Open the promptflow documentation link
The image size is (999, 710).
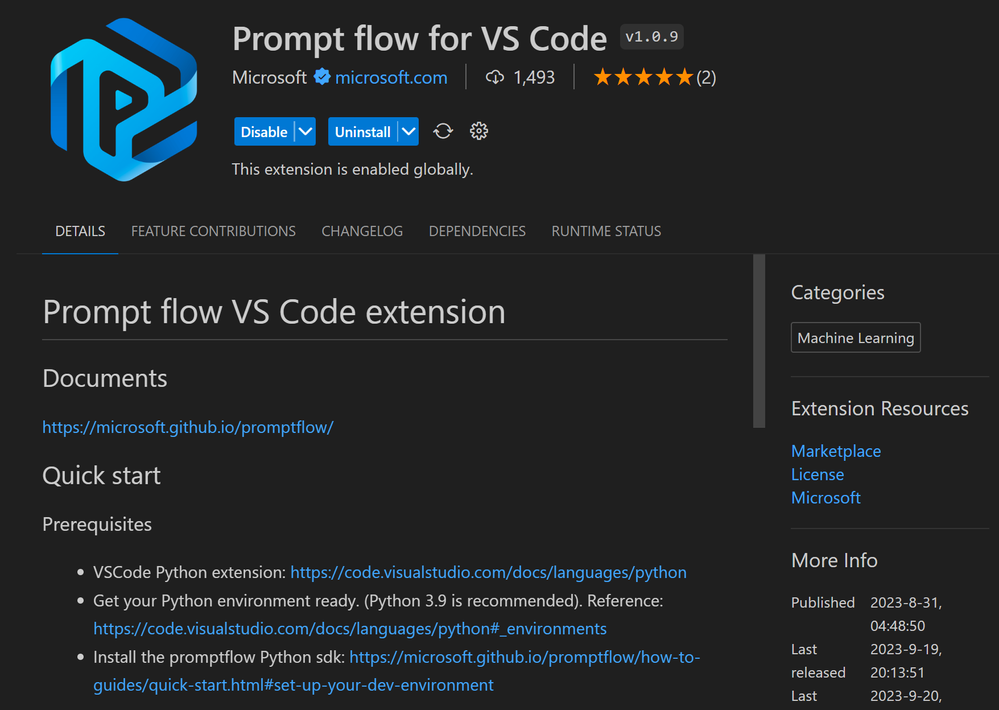click(187, 427)
